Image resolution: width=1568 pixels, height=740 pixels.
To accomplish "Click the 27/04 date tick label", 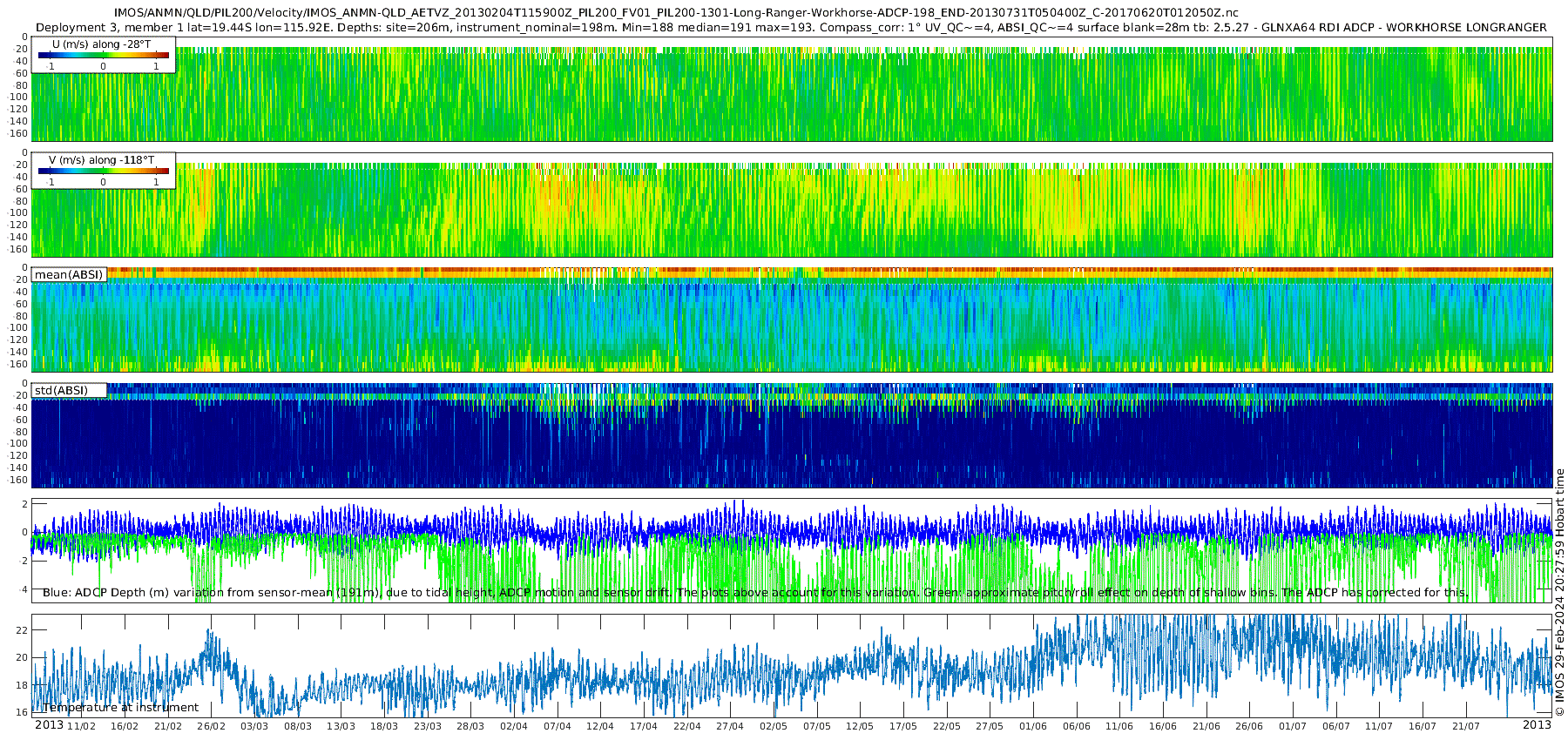I will coord(730,726).
